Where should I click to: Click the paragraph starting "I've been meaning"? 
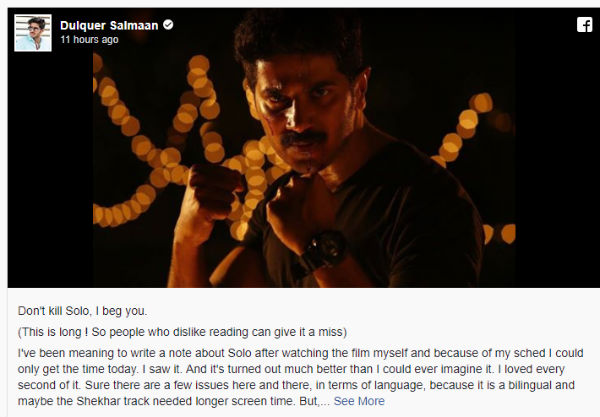point(300,377)
